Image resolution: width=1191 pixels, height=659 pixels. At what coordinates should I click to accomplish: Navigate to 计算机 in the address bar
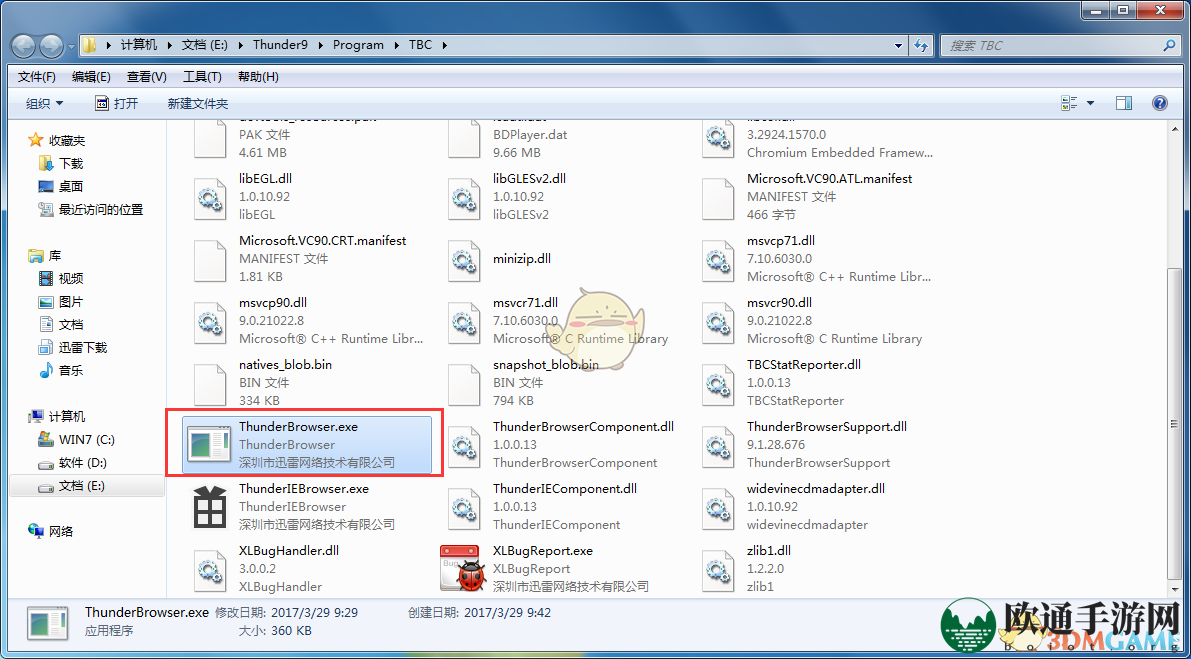click(x=139, y=45)
